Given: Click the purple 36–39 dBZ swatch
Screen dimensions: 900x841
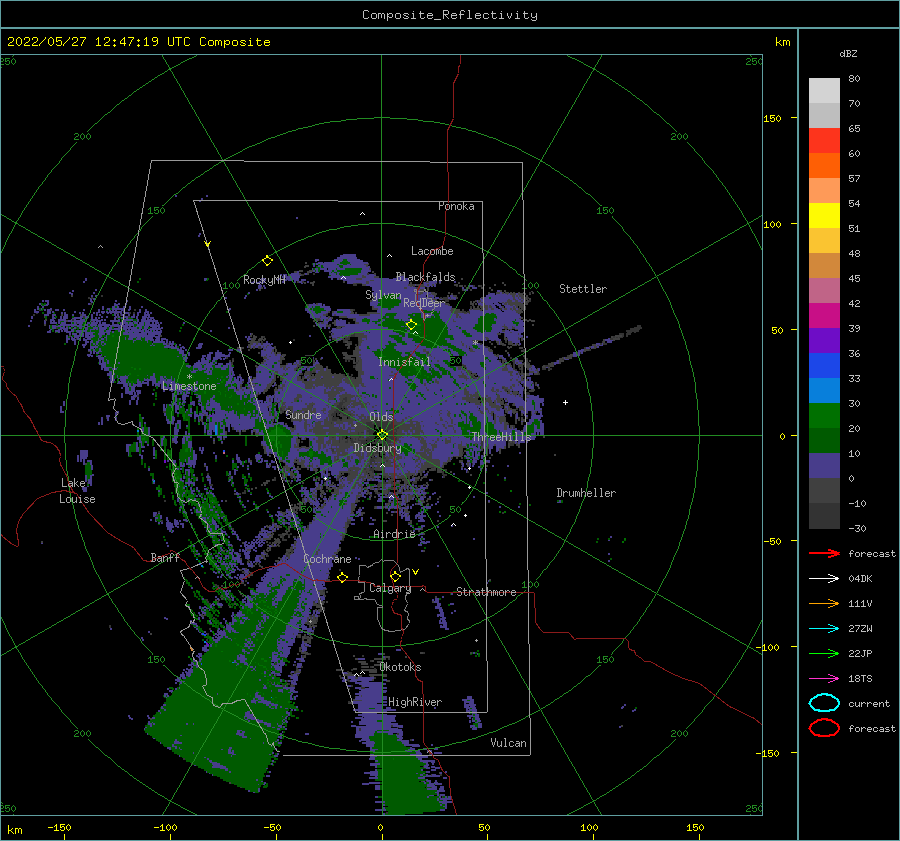Looking at the screenshot, I should click(824, 341).
